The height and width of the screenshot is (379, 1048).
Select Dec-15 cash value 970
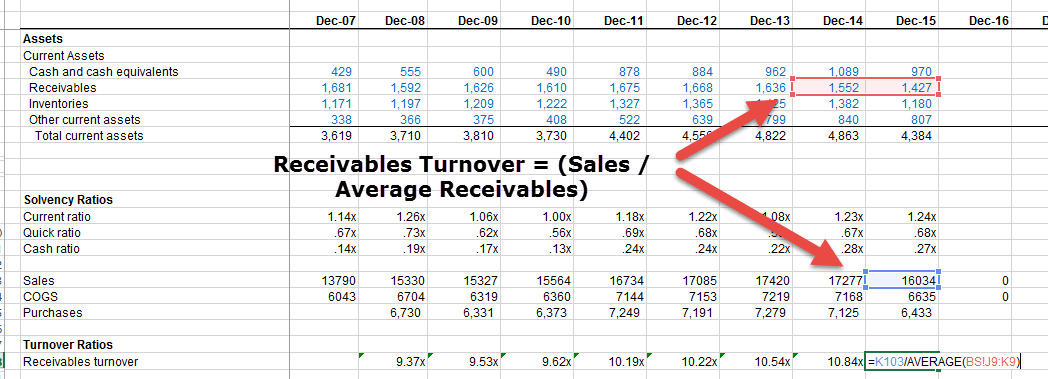pos(902,72)
